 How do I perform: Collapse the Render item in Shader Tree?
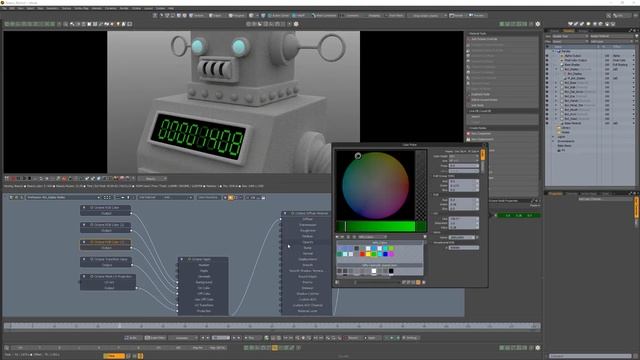tap(554, 51)
